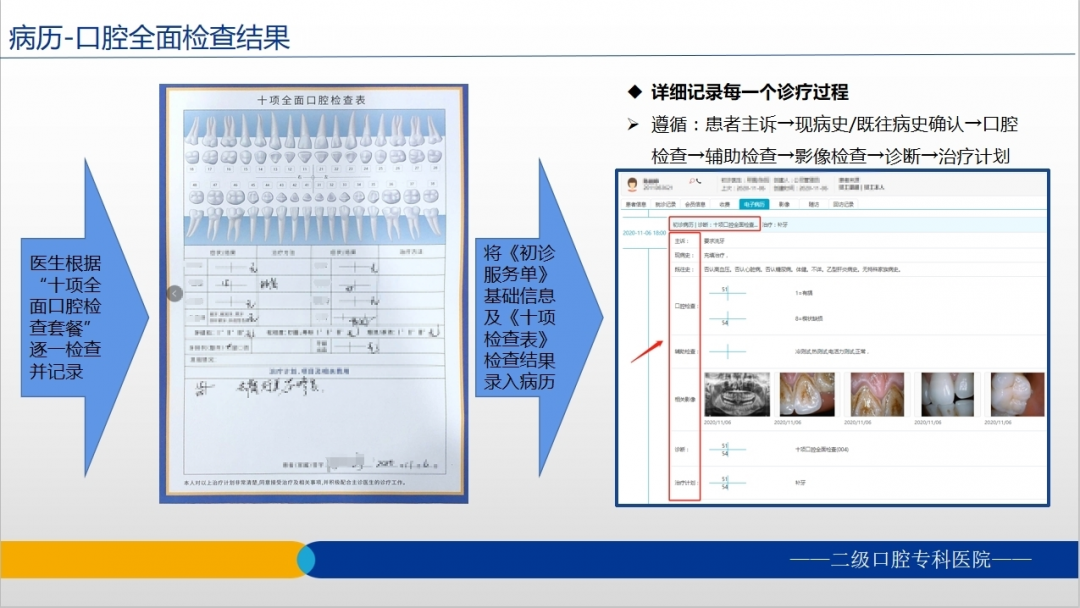The image size is (1080, 608).
Task: Open the second caries photo dated 2020/11/06
Action: [805, 392]
